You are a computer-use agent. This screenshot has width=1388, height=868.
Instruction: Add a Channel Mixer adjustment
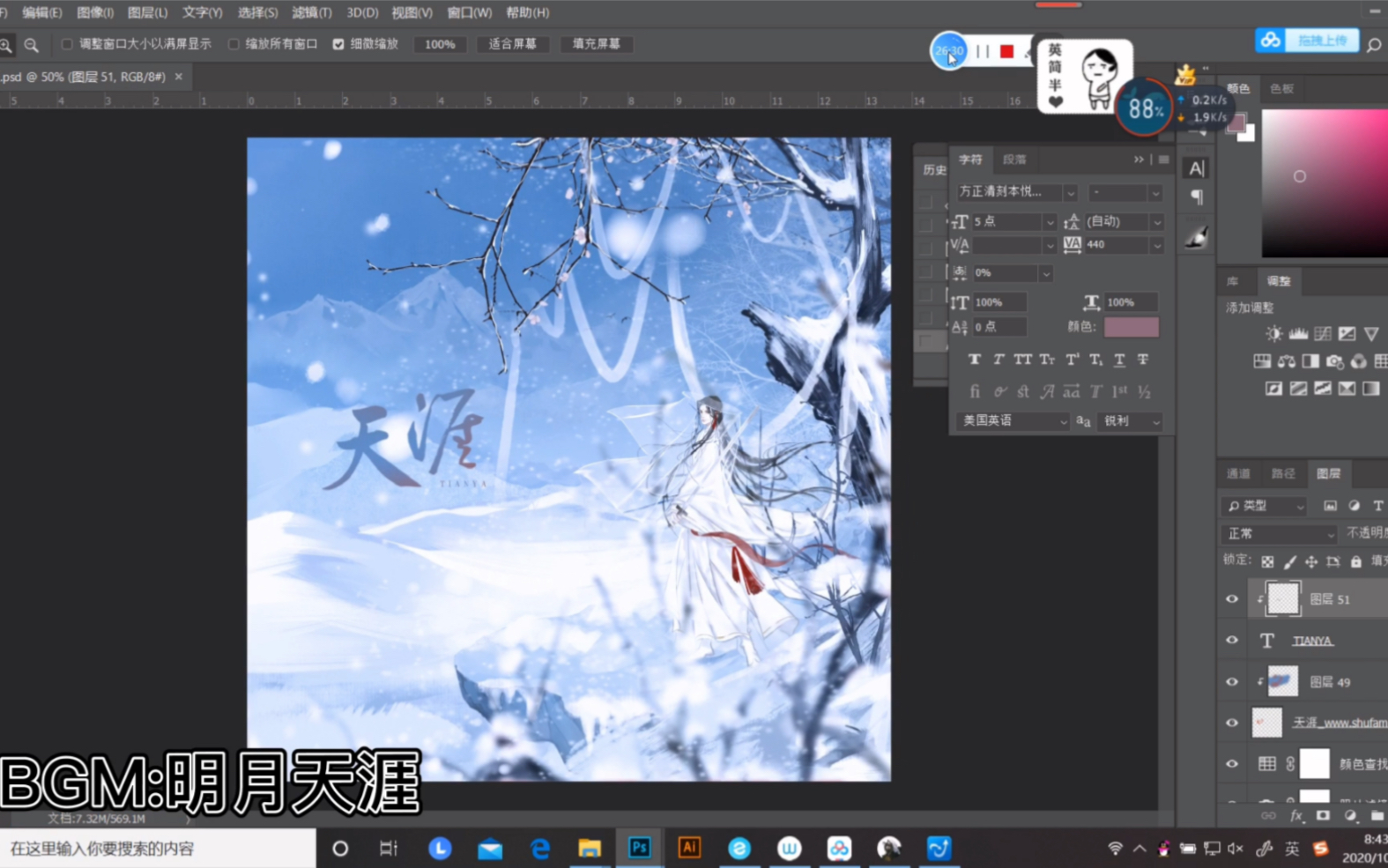click(1359, 361)
